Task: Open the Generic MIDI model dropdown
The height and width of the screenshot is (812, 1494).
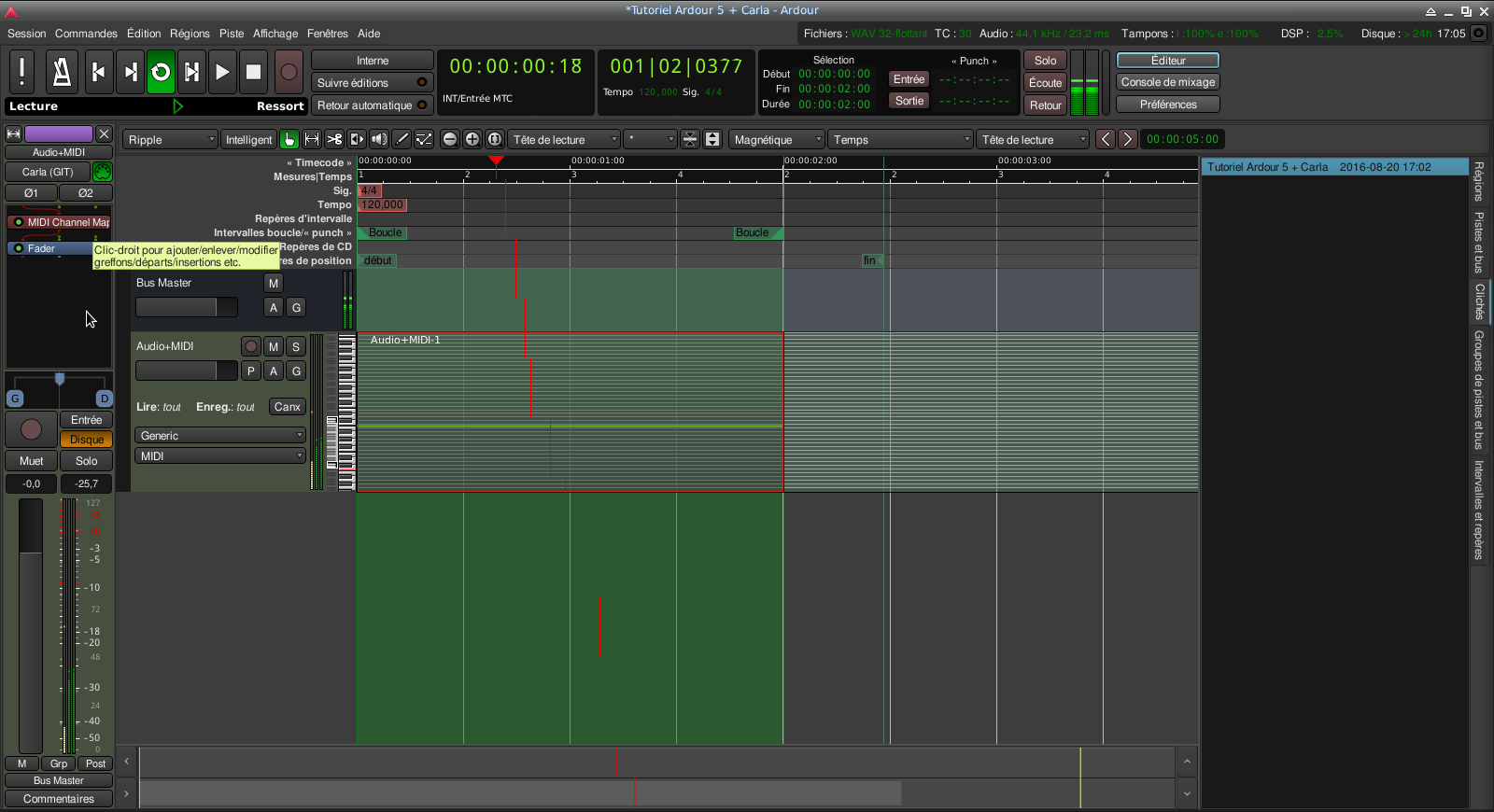Action: pos(221,436)
